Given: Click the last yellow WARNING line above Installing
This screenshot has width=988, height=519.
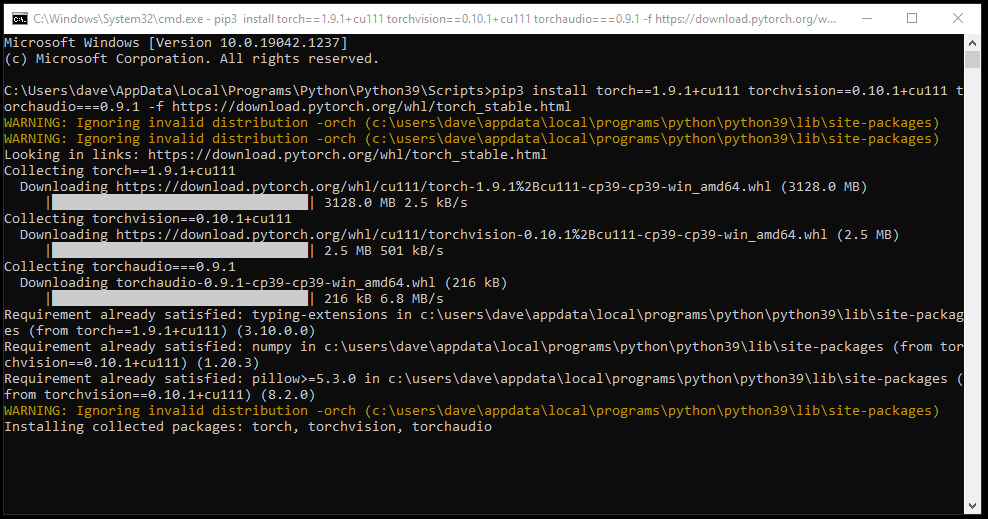Looking at the screenshot, I should (471, 411).
